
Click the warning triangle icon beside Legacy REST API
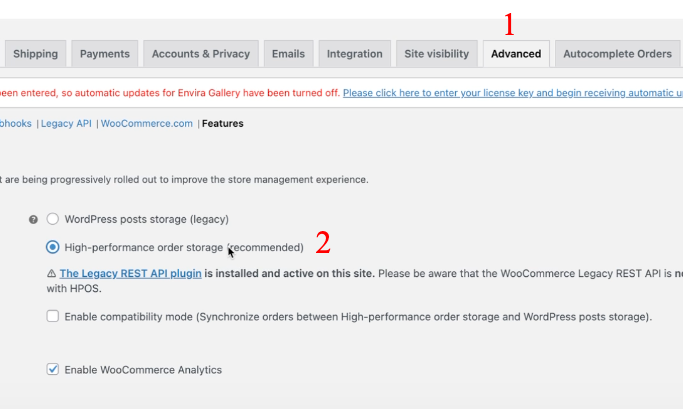[51, 274]
